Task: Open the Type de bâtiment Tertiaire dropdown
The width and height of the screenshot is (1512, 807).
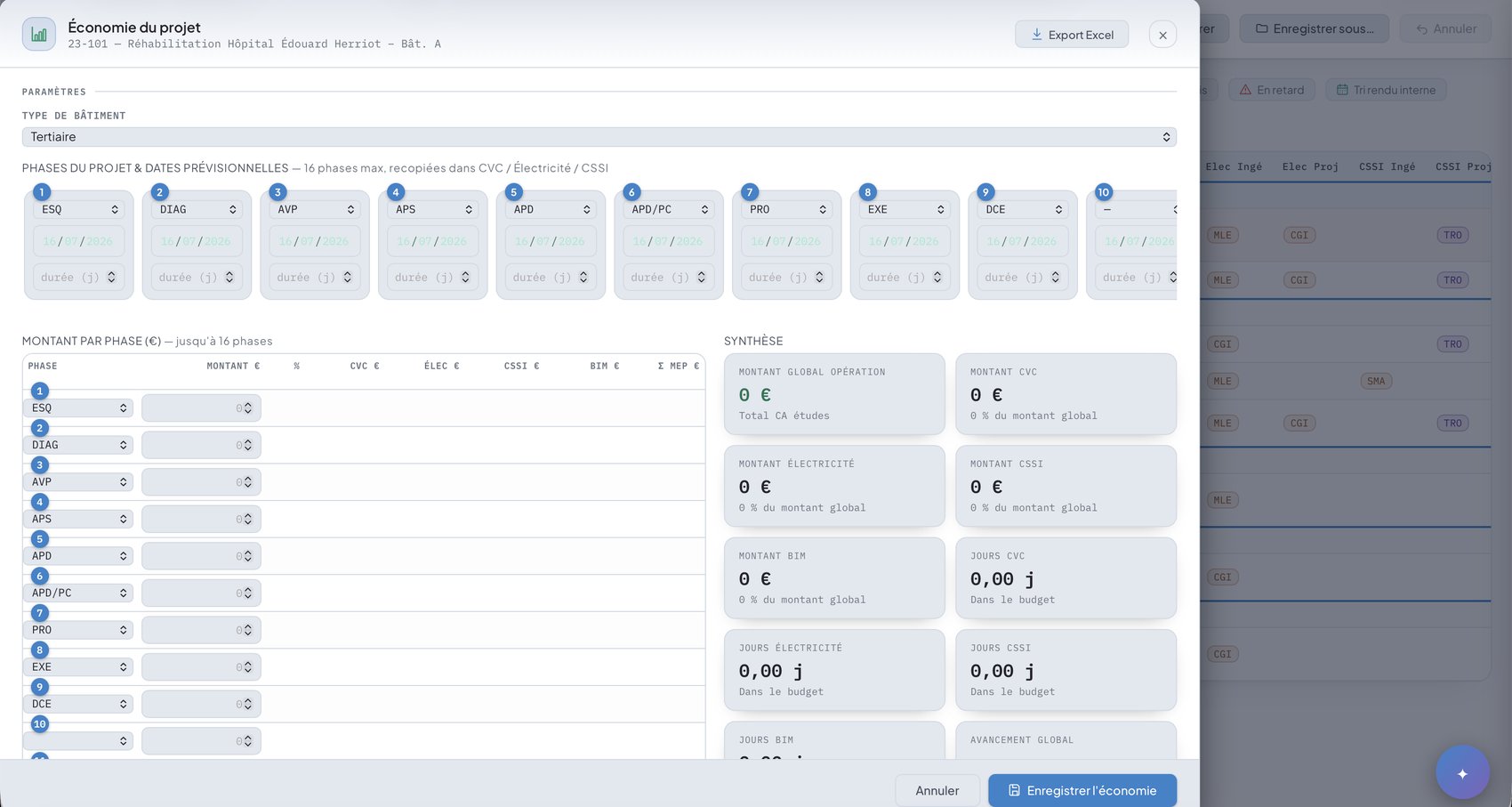Action: click(599, 137)
